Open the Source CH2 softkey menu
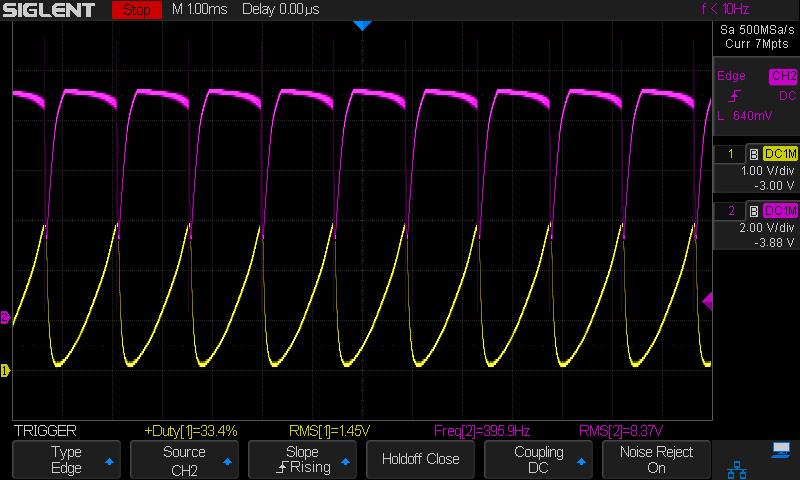Viewport: 800px width, 480px height. click(184, 460)
